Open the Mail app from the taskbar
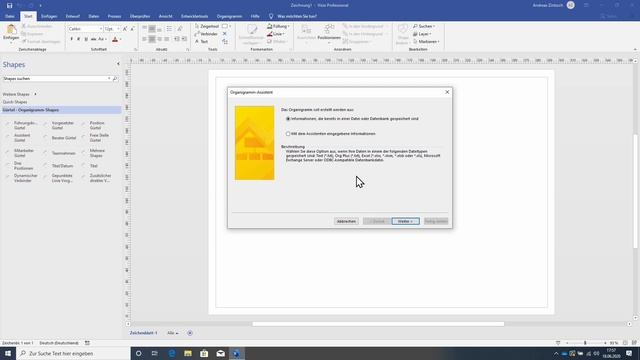 pyautogui.click(x=220, y=353)
